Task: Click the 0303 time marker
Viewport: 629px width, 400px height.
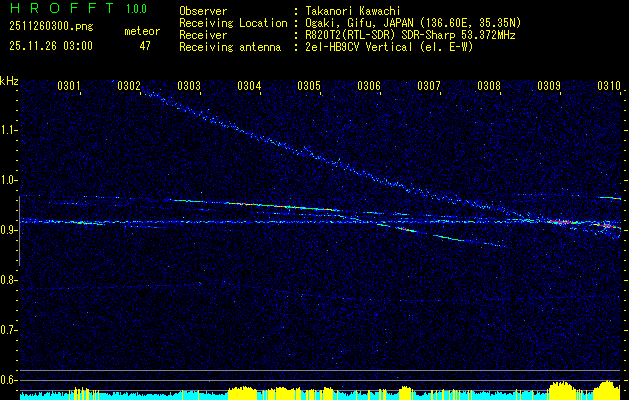Action: click(189, 85)
